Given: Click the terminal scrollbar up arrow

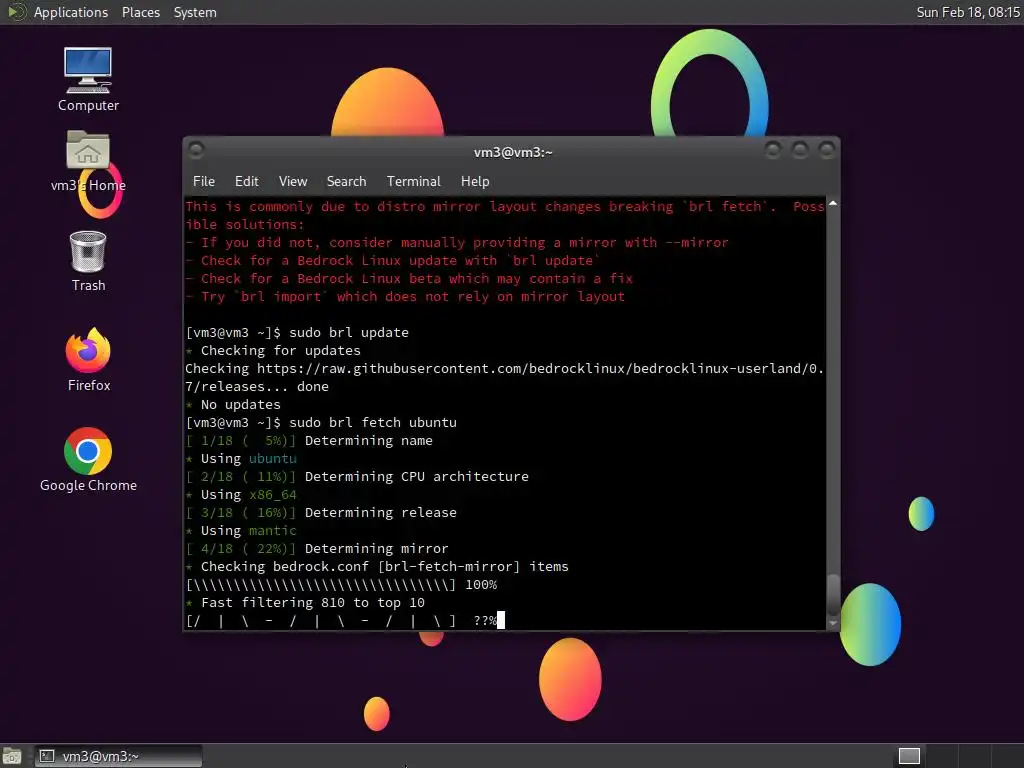Looking at the screenshot, I should (833, 204).
